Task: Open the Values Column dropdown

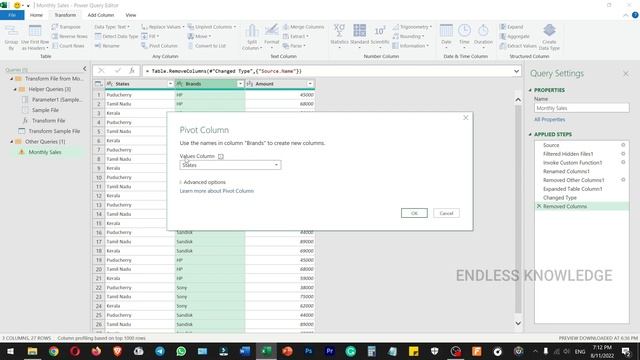Action: pyautogui.click(x=276, y=165)
